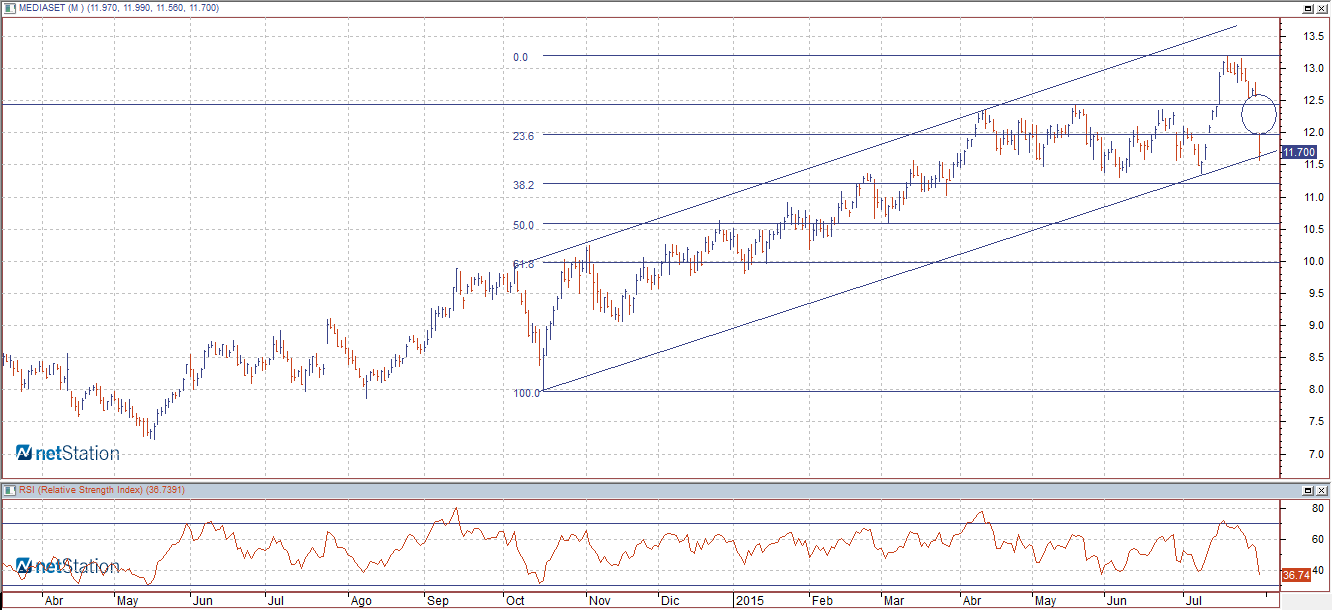Select the 36.74 RSI value label
The height and width of the screenshot is (610, 1332).
(x=1296, y=576)
